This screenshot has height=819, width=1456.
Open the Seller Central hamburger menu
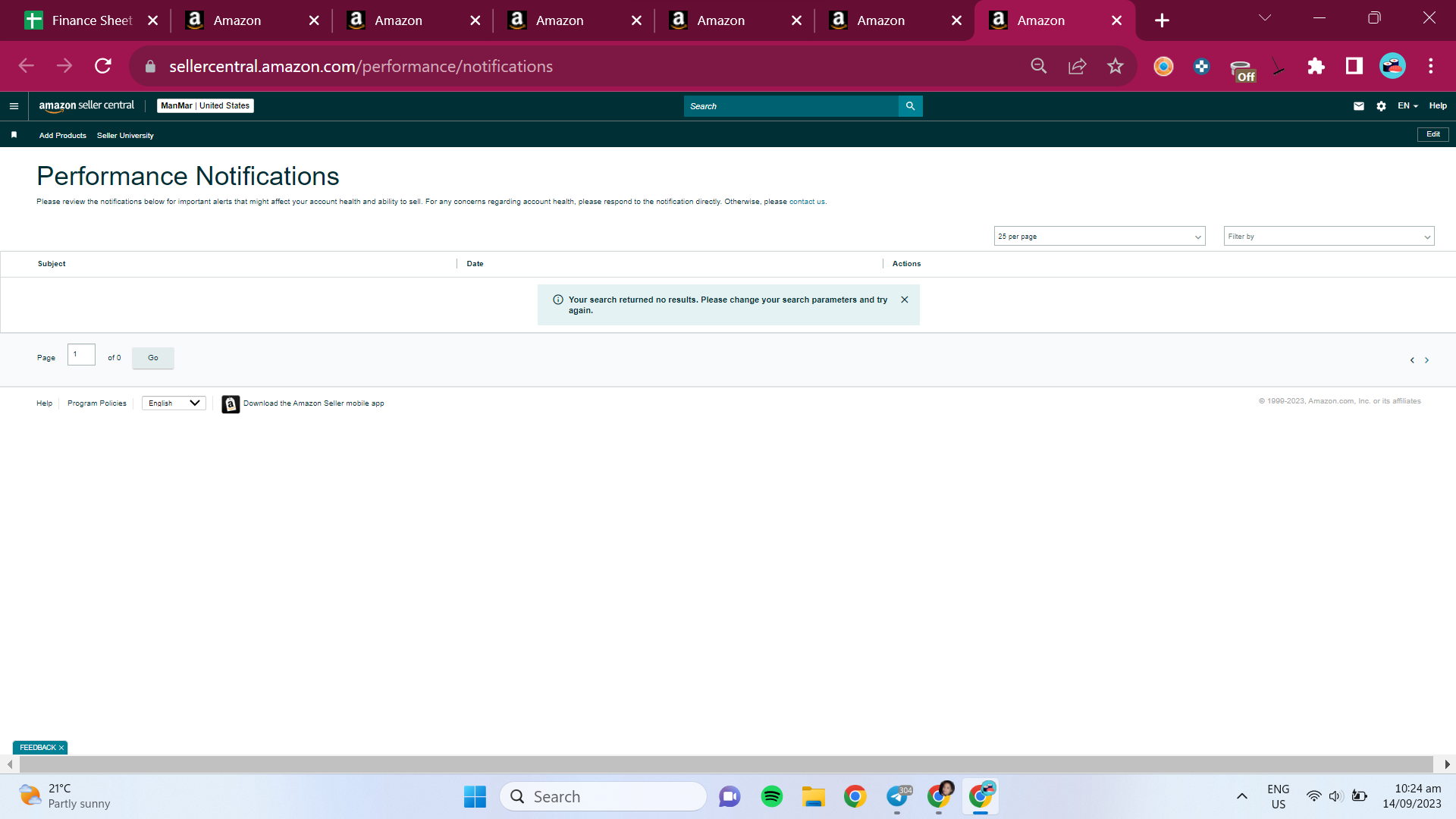click(x=14, y=106)
